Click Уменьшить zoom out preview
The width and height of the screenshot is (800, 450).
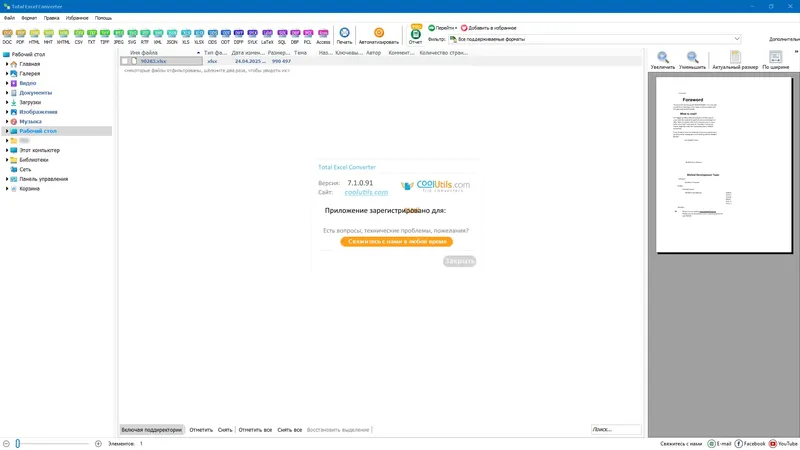692,60
